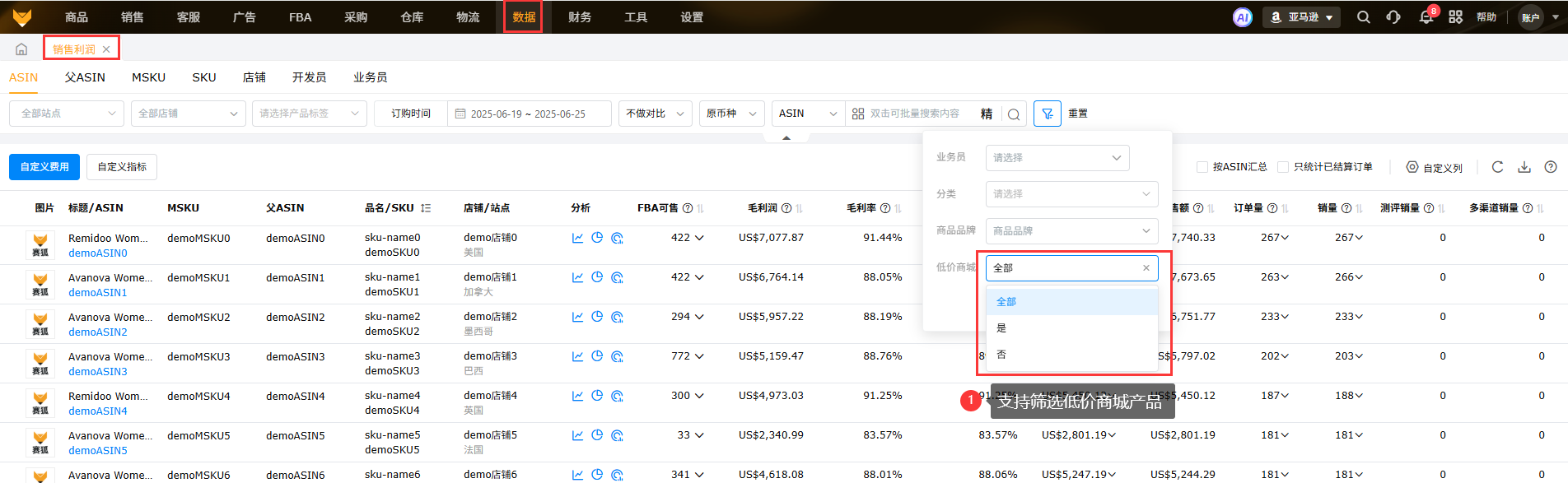Open trend chart for demoASIN0 row
1568x483 pixels.
point(577,238)
